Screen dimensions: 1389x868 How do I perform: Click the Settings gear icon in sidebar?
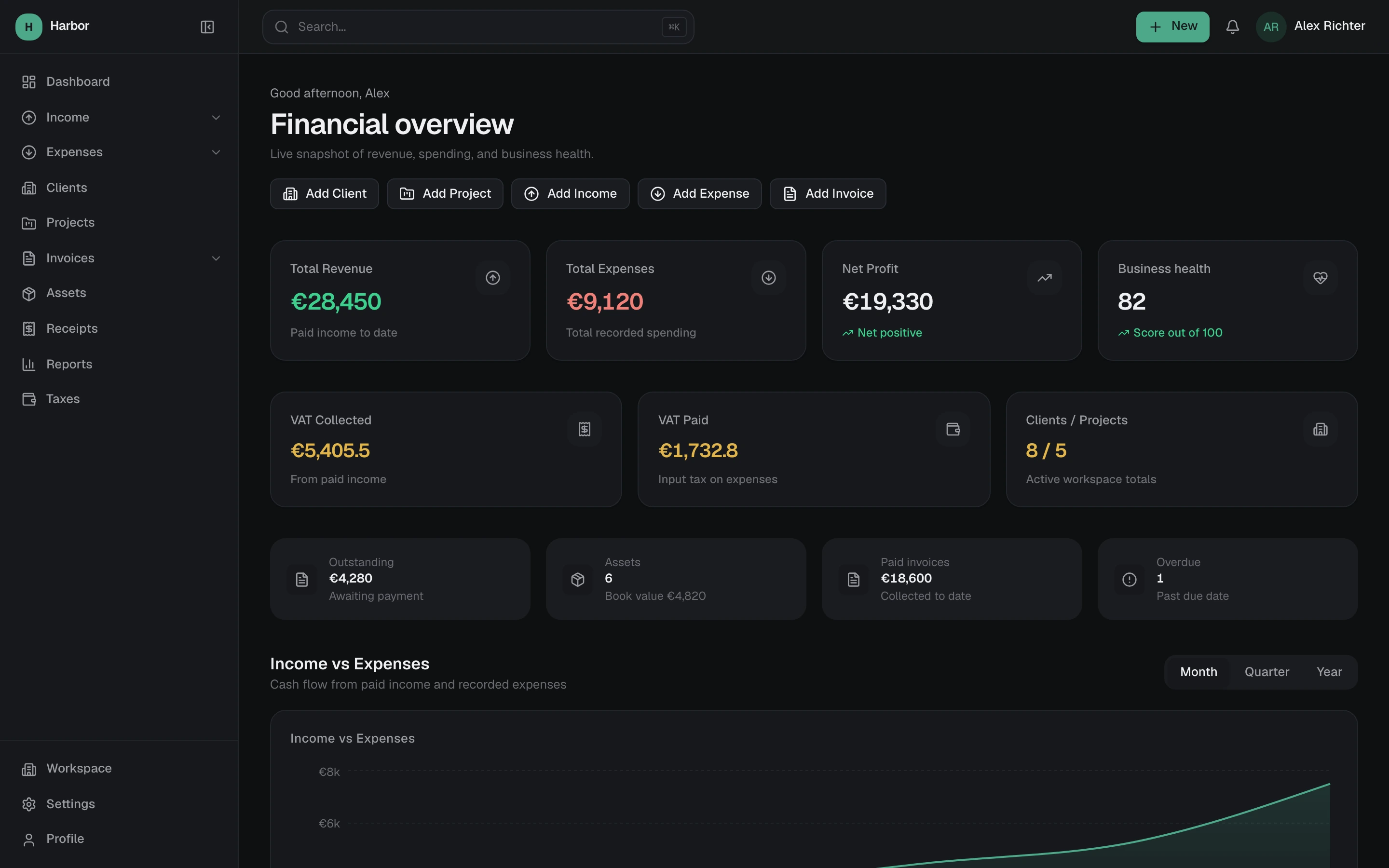point(29,804)
